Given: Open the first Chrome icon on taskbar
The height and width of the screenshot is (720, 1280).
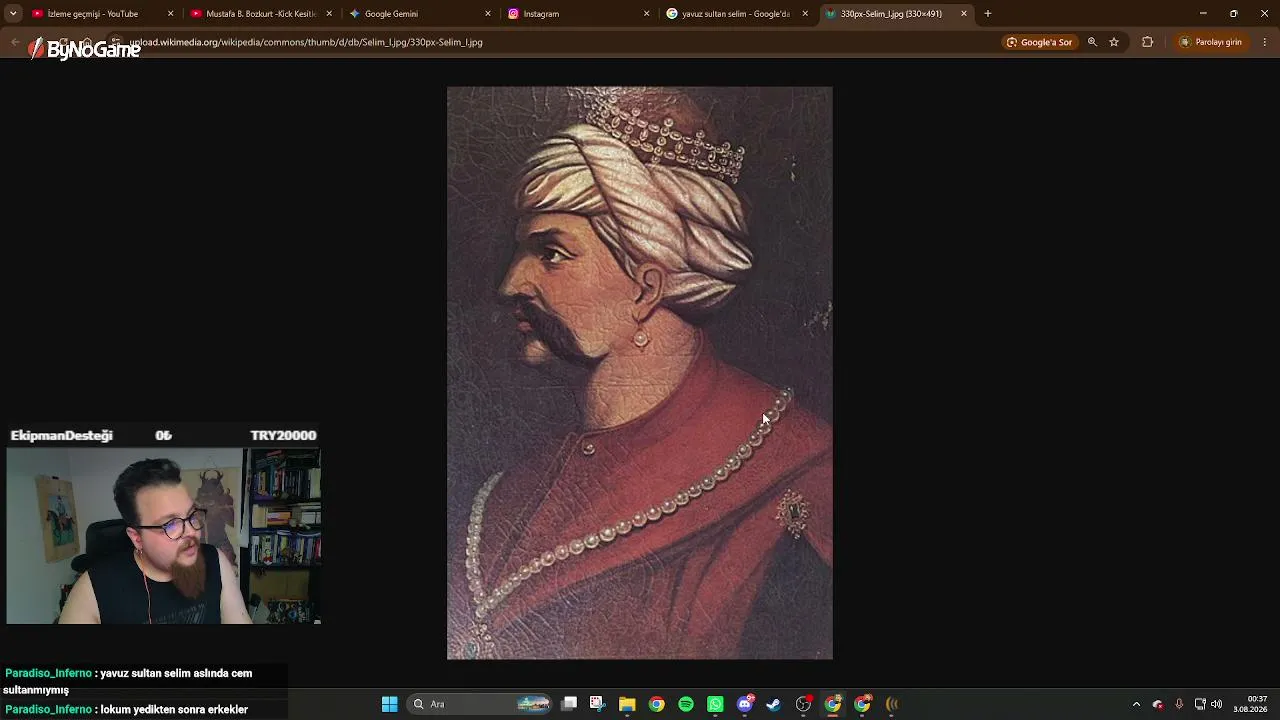Looking at the screenshot, I should pyautogui.click(x=656, y=704).
